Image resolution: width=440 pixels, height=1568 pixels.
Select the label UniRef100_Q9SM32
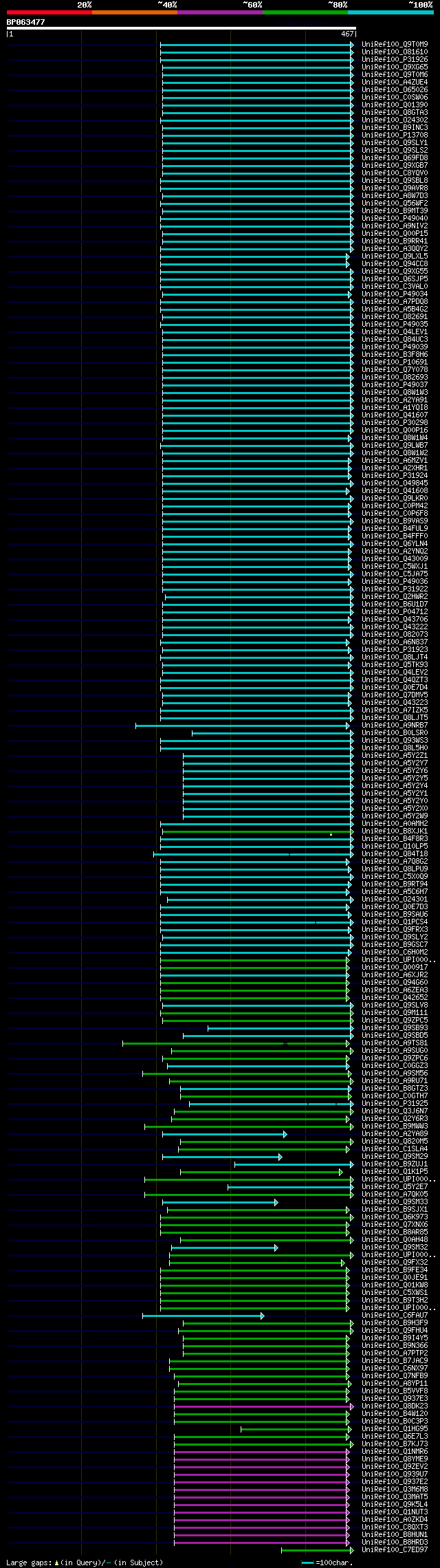click(395, 1248)
